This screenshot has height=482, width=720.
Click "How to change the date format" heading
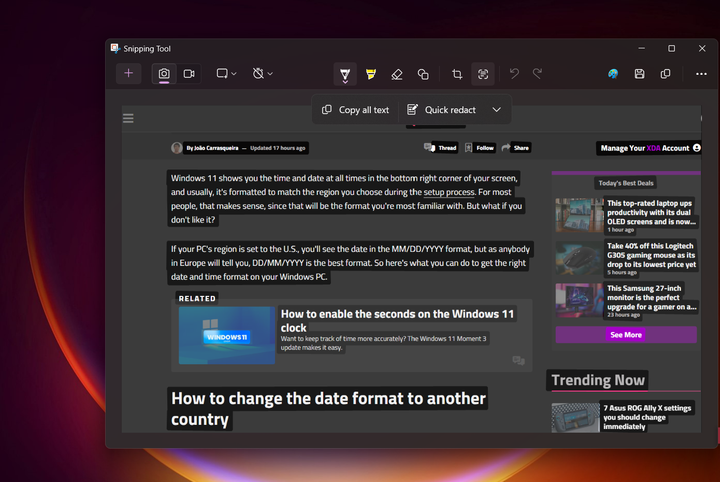tap(328, 409)
